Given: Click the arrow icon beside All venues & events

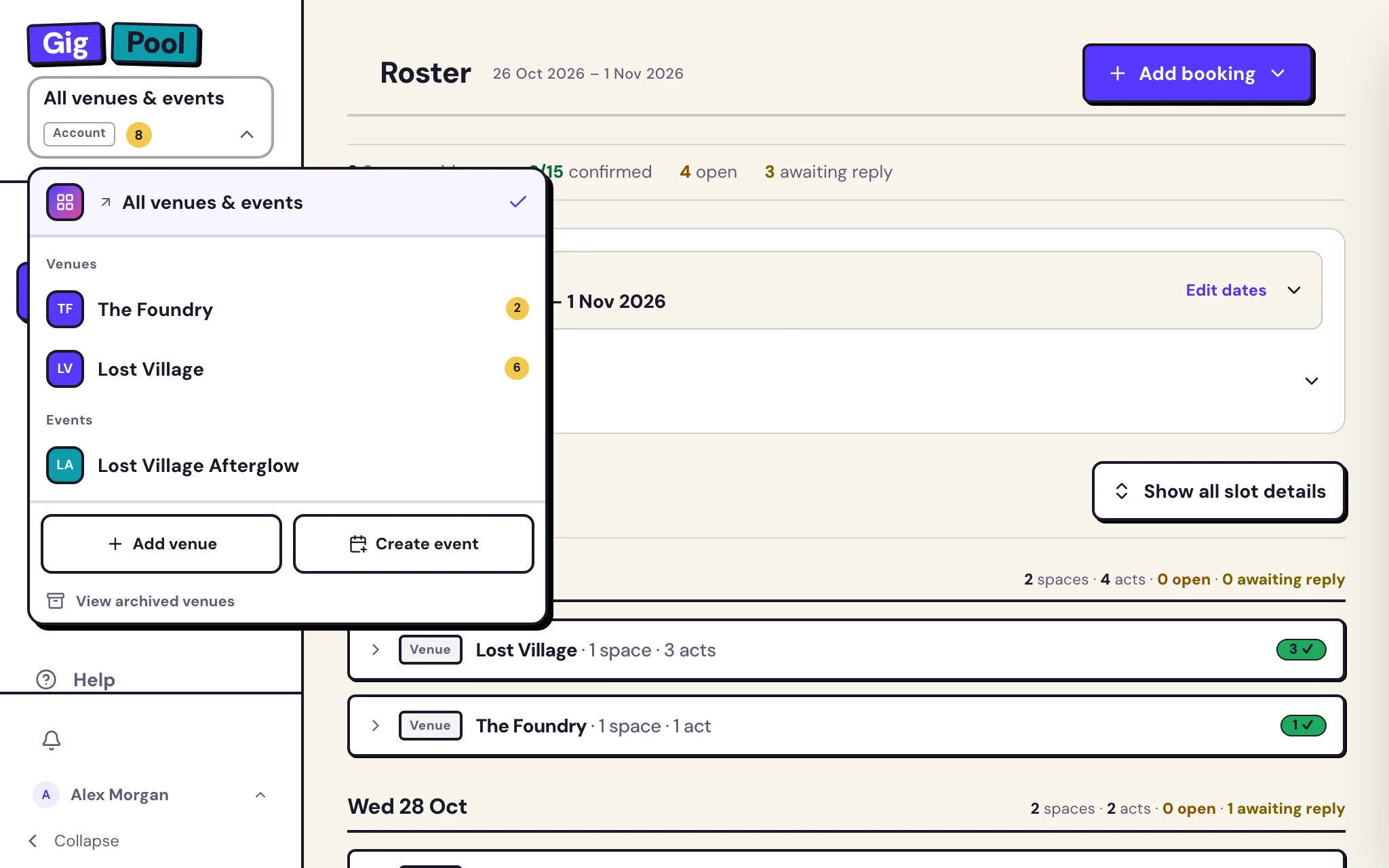Looking at the screenshot, I should coord(106,202).
